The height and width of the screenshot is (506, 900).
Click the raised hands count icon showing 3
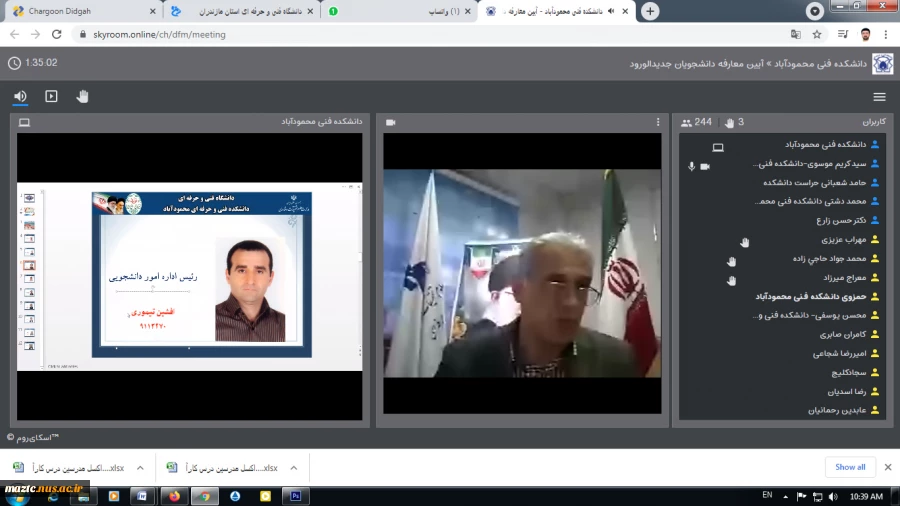point(730,122)
